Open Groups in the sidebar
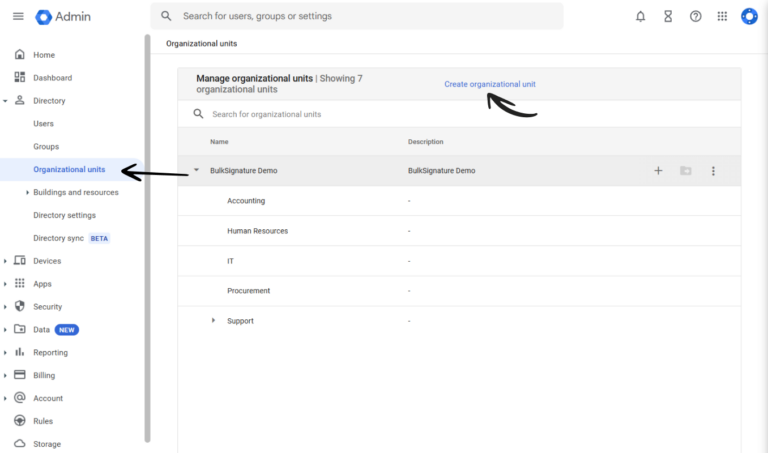Screen dimensions: 768x453 click(46, 146)
